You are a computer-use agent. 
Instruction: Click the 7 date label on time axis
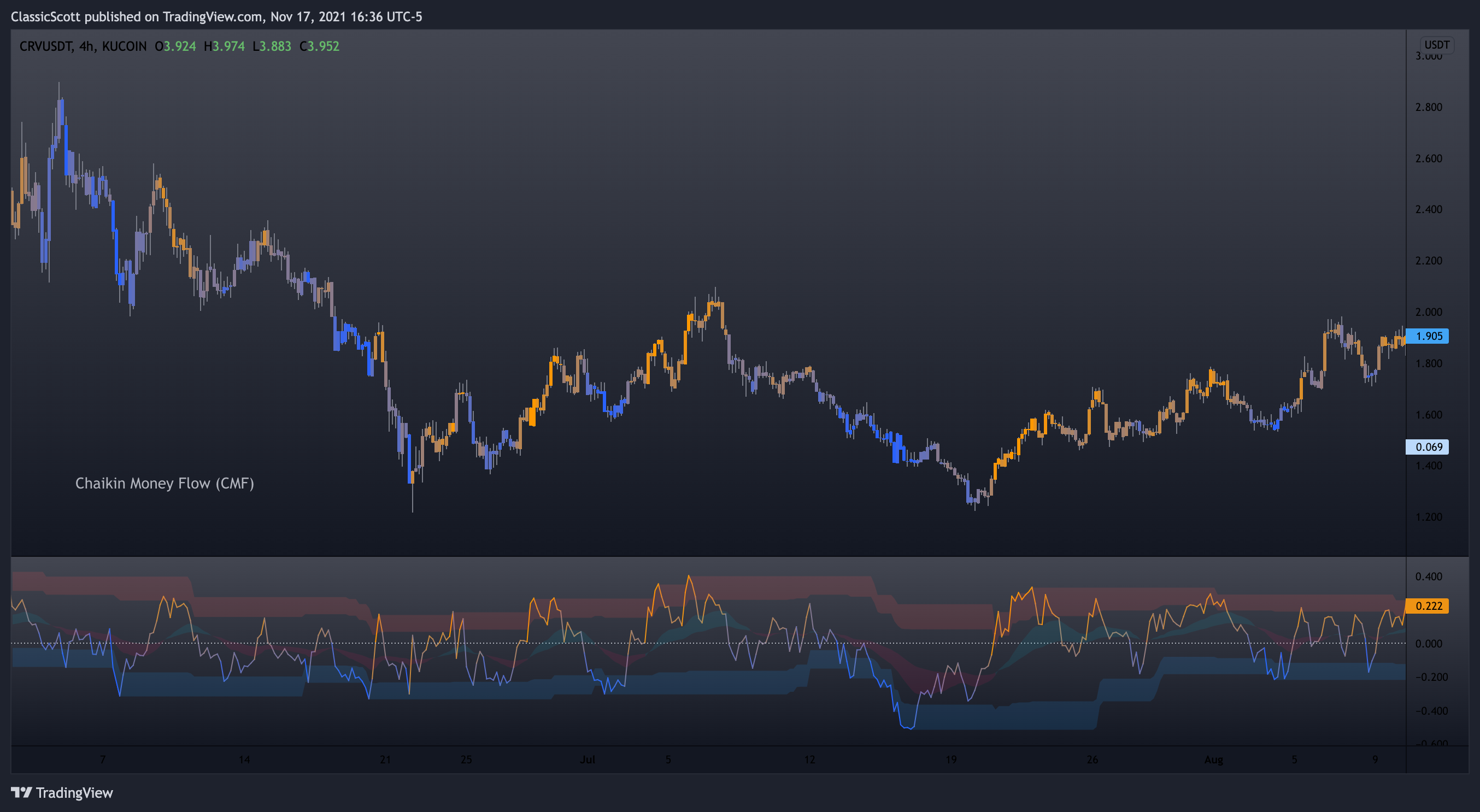click(x=103, y=760)
